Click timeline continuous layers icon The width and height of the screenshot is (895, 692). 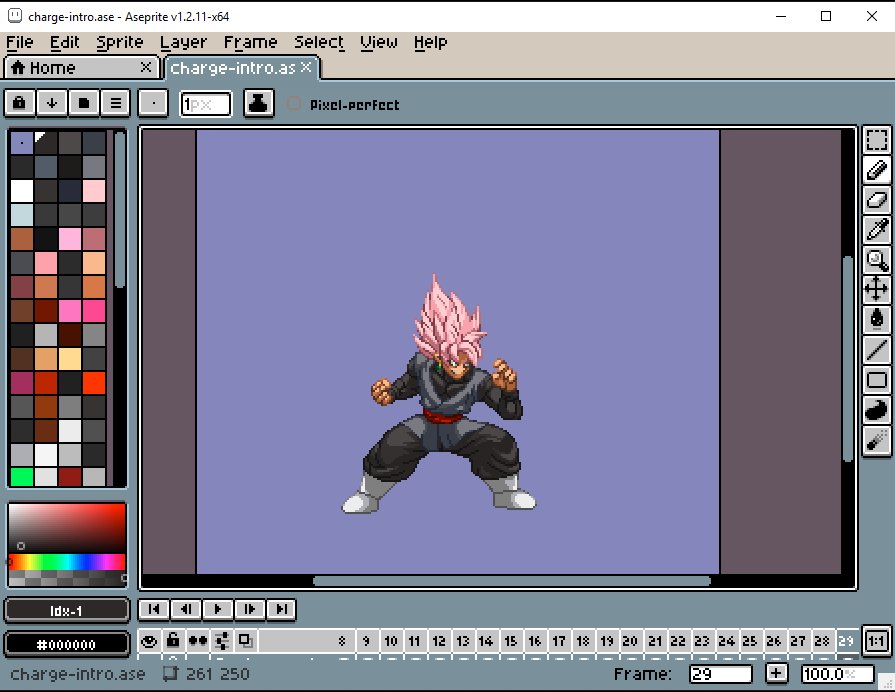222,641
